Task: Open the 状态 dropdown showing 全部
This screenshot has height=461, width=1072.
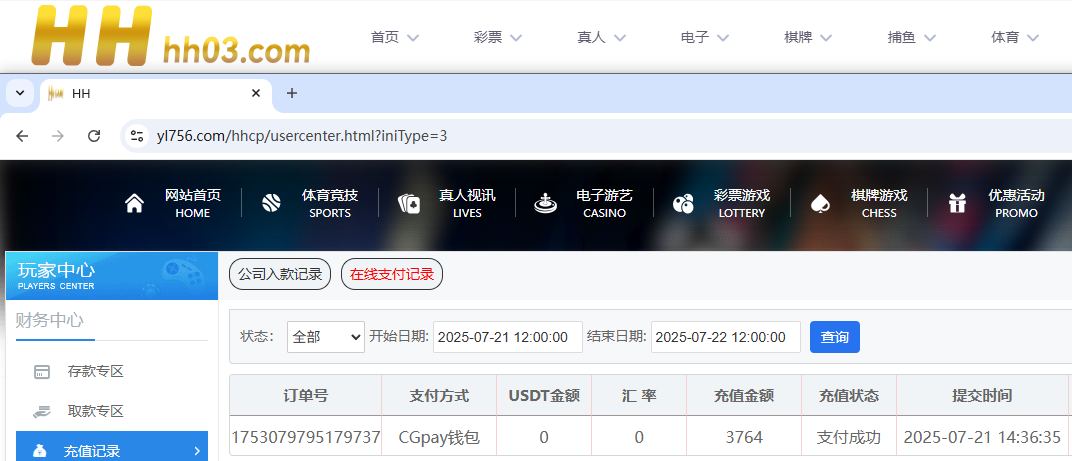Action: (x=326, y=337)
